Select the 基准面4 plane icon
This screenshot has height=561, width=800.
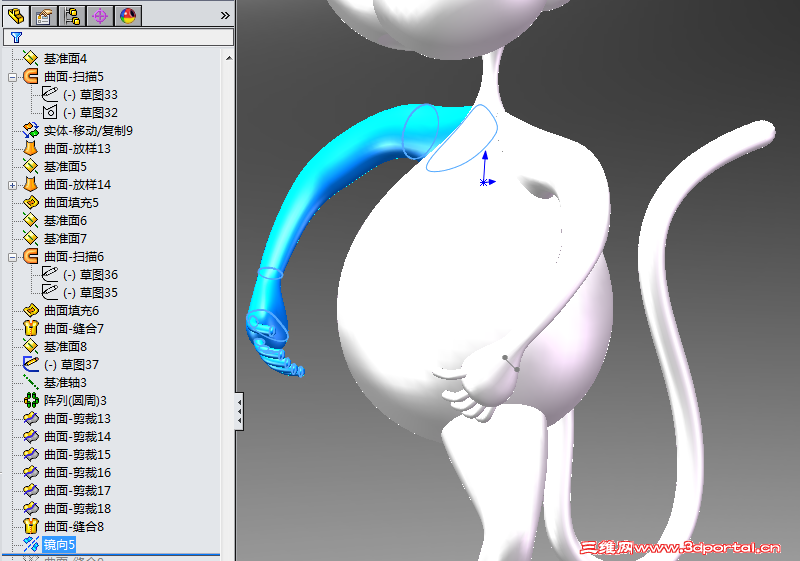tap(31, 58)
